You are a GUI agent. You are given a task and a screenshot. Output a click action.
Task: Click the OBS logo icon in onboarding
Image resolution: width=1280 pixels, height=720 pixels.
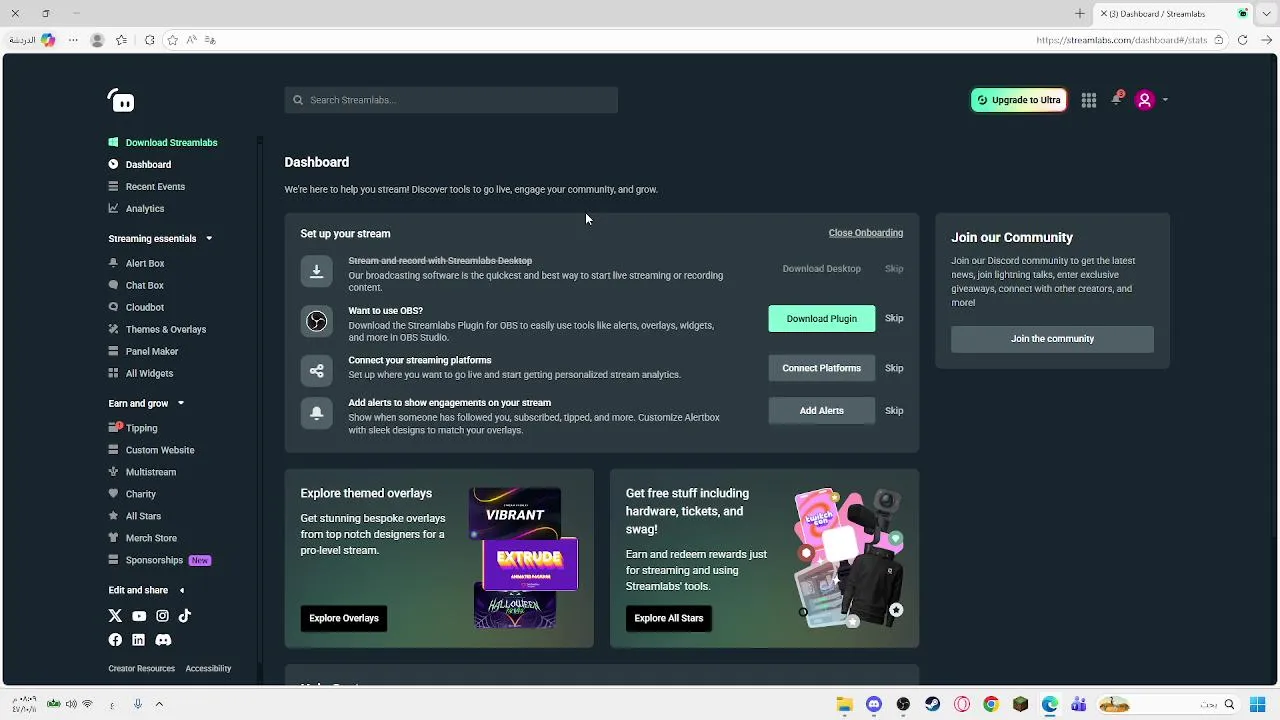316,321
